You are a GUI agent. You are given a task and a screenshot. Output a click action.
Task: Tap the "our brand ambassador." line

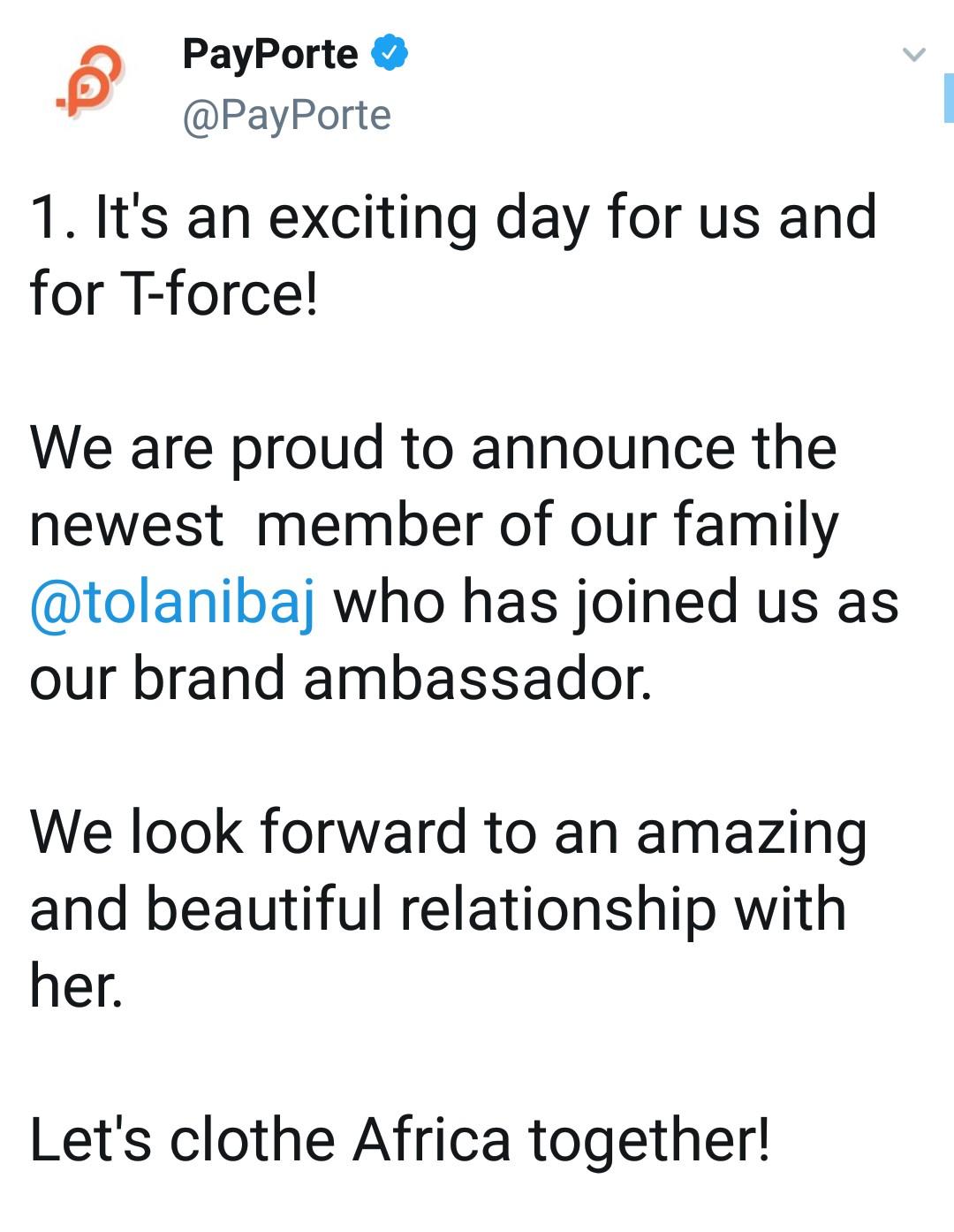click(x=341, y=679)
